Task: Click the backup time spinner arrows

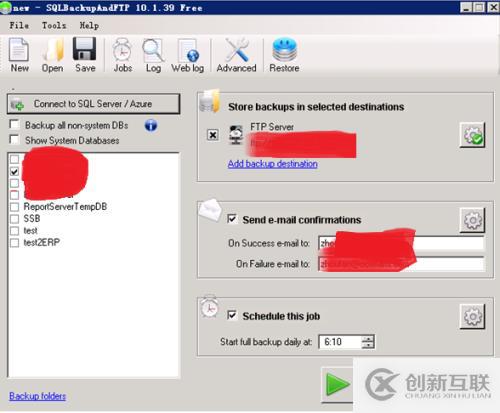Action: (368, 342)
